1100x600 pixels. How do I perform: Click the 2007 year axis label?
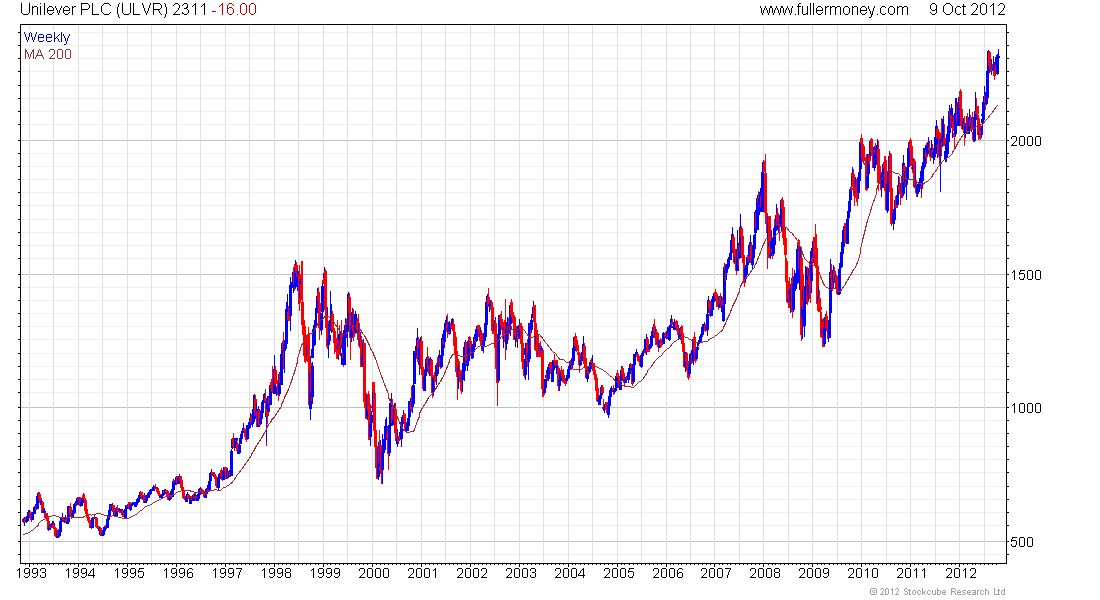tap(716, 573)
